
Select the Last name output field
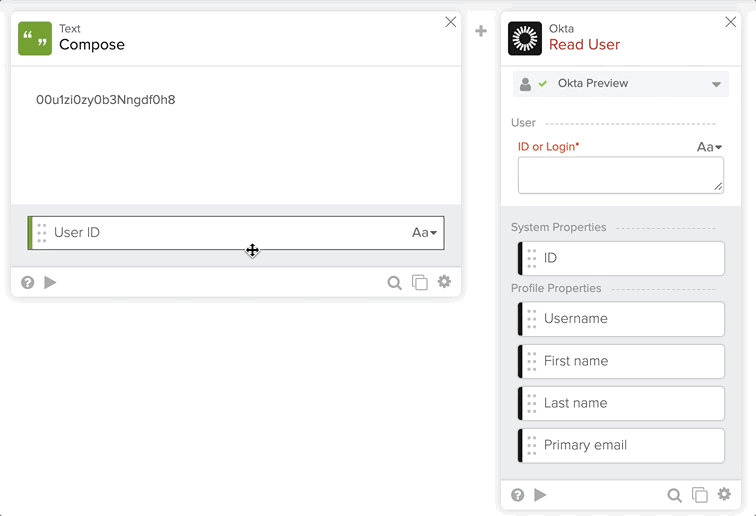(621, 403)
